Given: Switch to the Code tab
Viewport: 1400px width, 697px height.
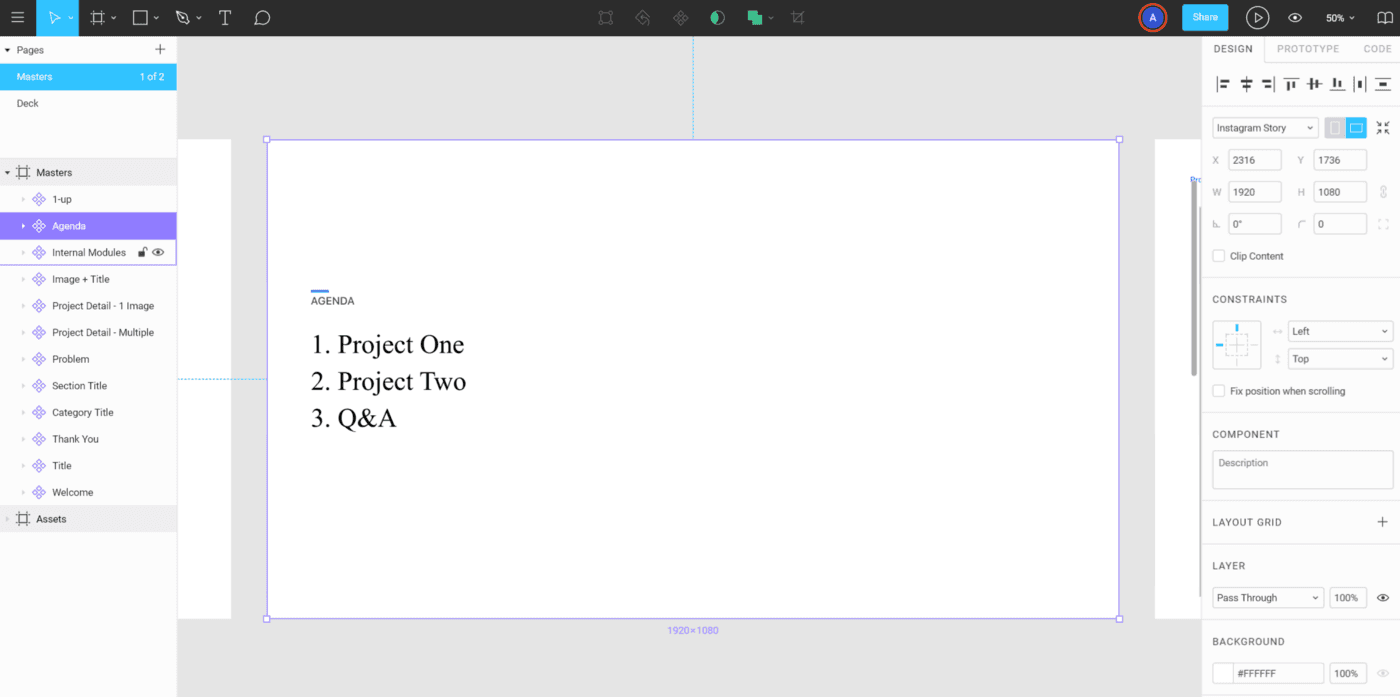Looking at the screenshot, I should point(1377,49).
